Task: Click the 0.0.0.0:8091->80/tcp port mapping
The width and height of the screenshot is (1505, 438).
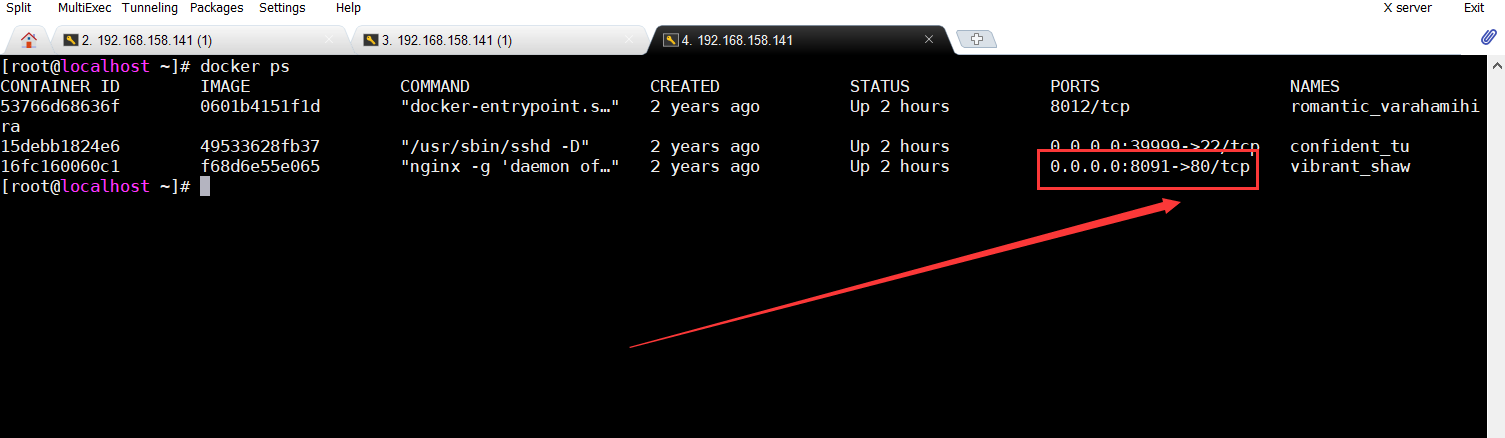Action: [1150, 166]
